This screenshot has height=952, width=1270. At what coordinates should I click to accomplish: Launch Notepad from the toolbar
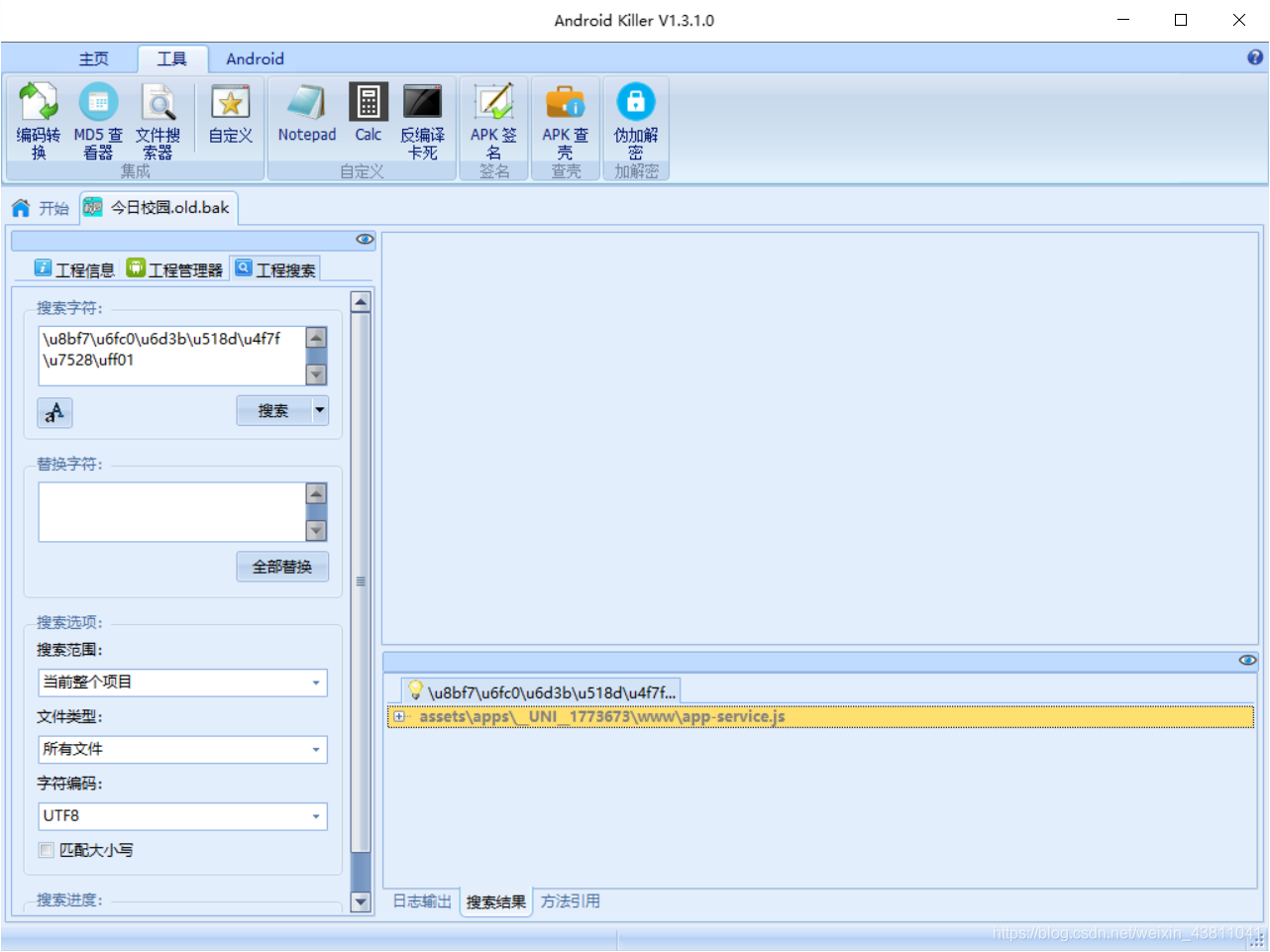pyautogui.click(x=307, y=113)
